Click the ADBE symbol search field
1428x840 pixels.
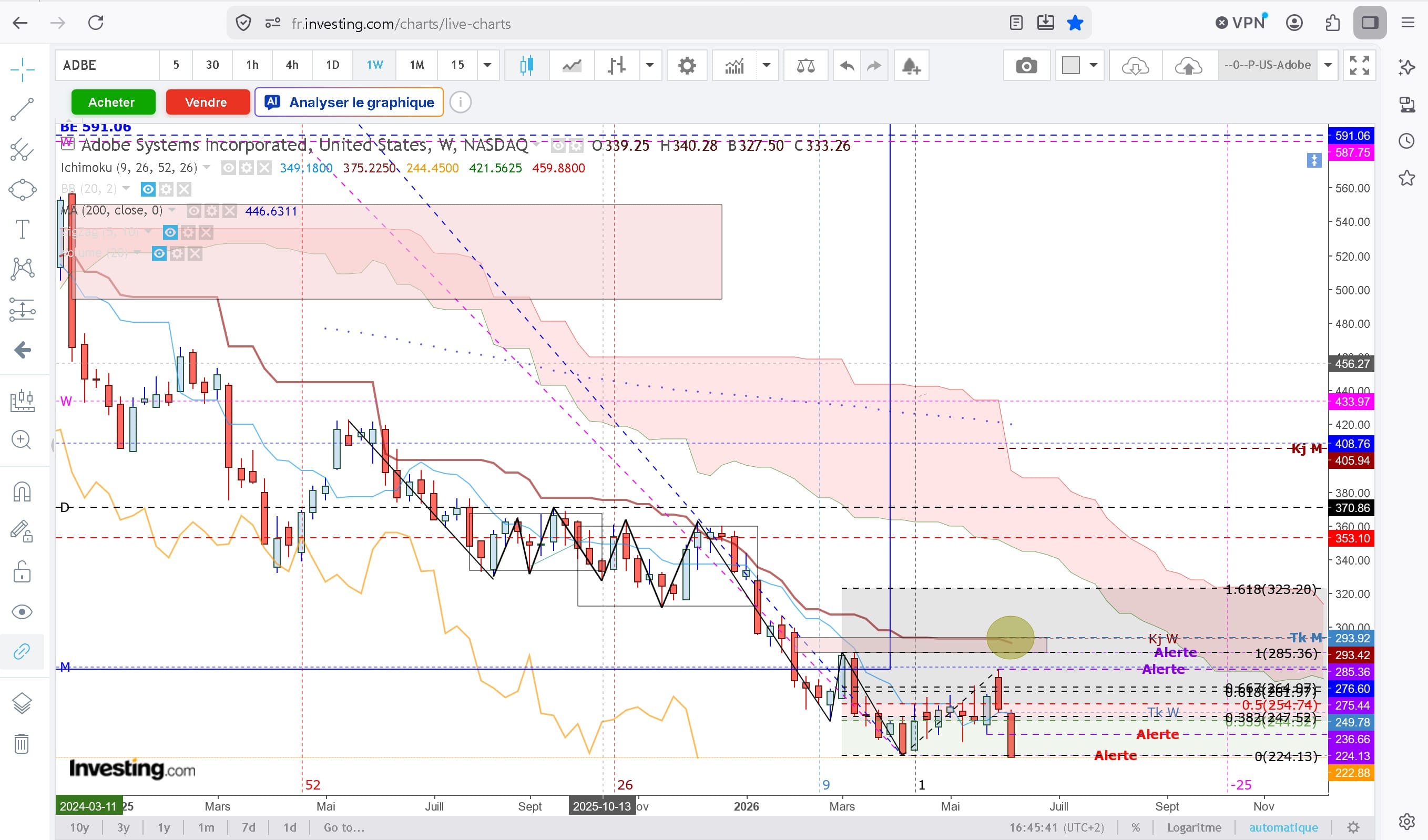(107, 65)
